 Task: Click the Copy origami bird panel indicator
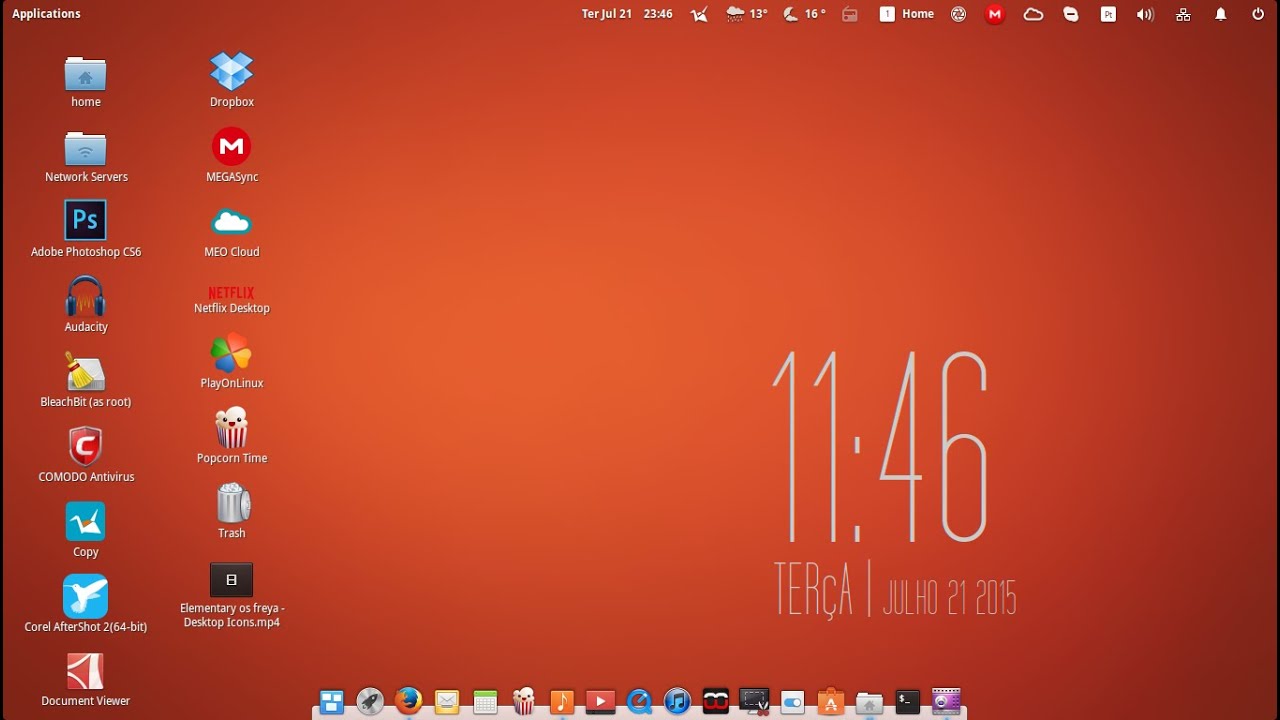pyautogui.click(x=699, y=14)
